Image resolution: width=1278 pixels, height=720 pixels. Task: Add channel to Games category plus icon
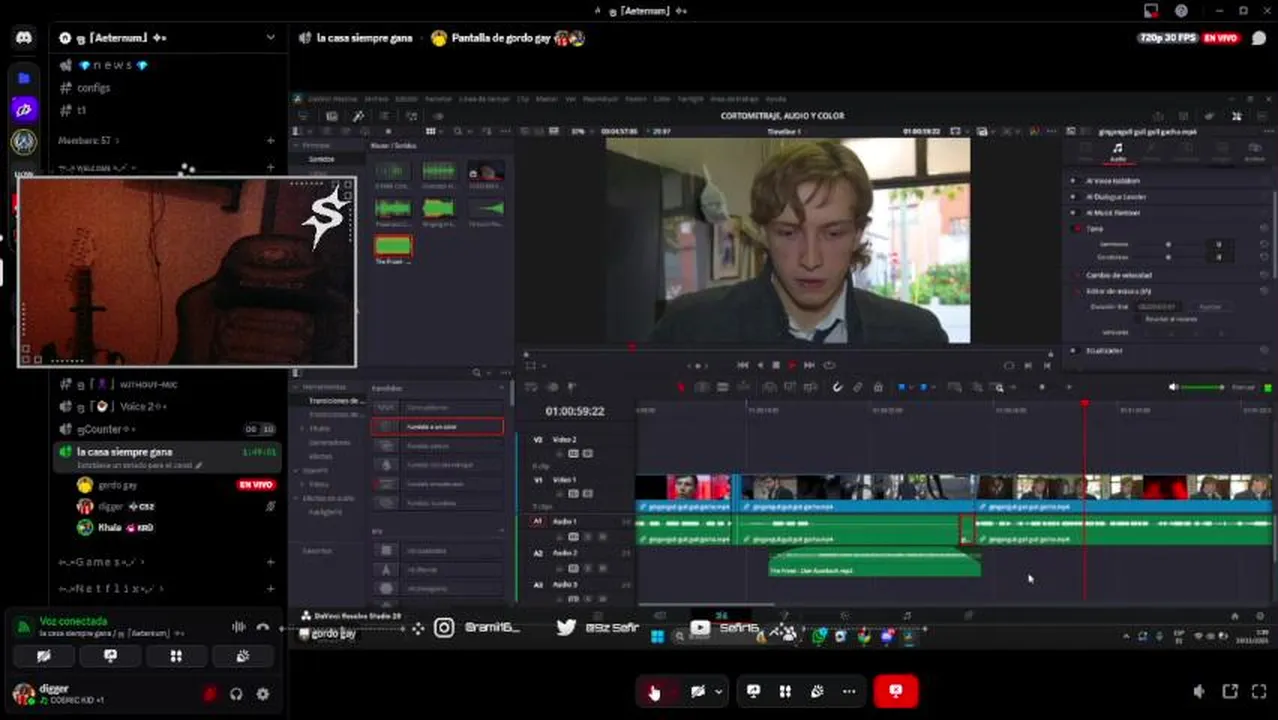[270, 562]
